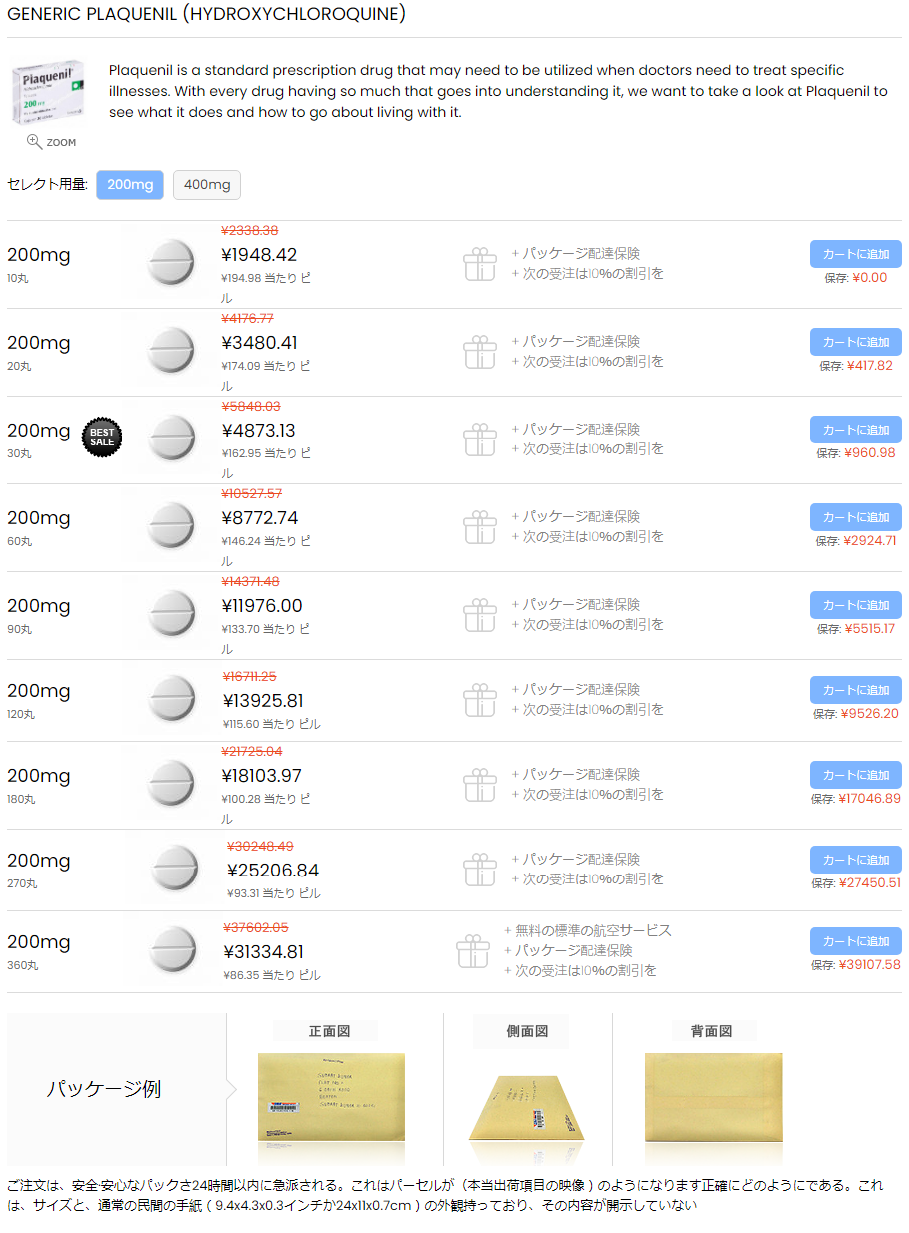Click the ¥86.35 per pill text
The image size is (909, 1233).
[272, 974]
